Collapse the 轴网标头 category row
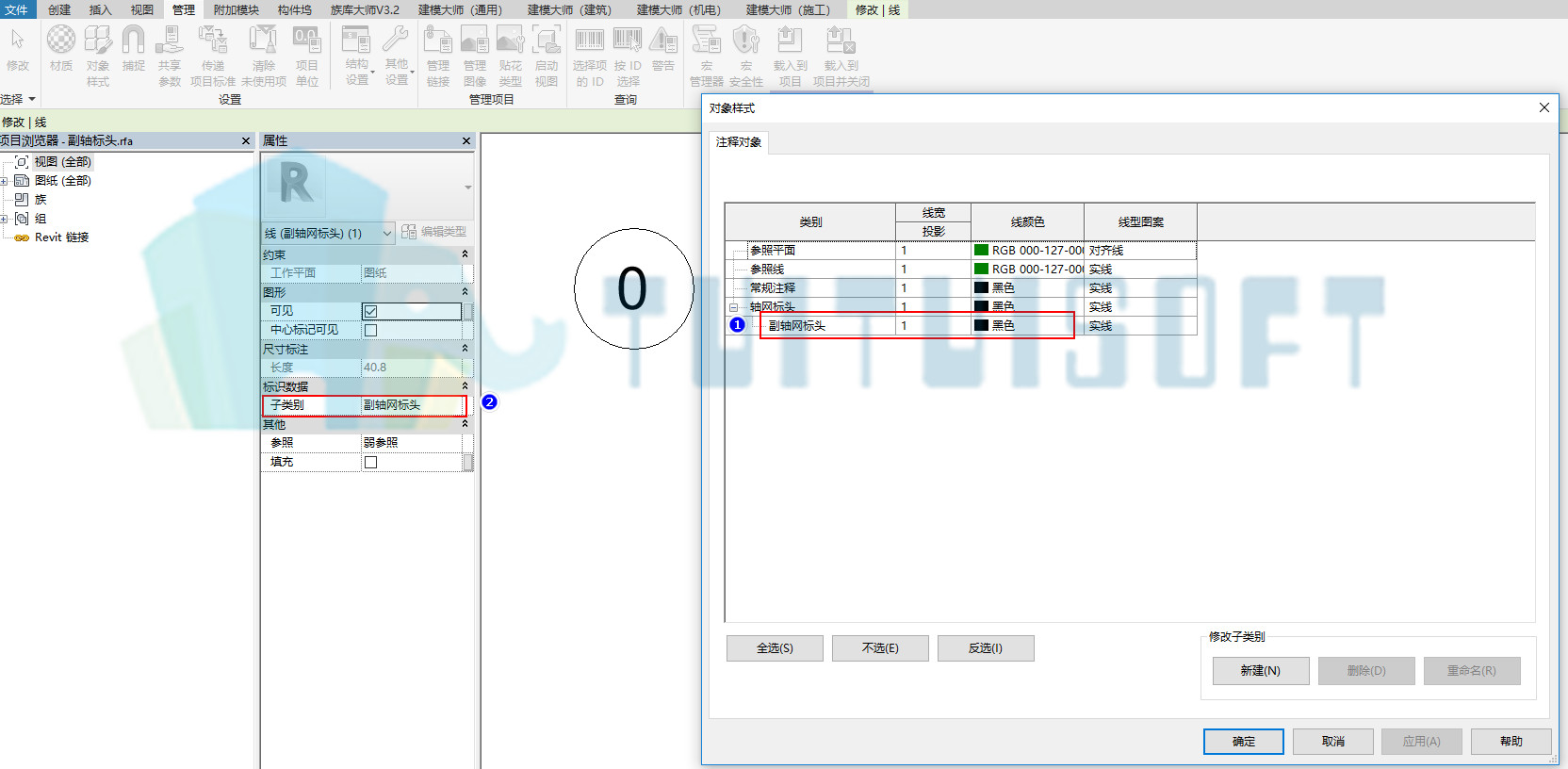 pos(733,307)
